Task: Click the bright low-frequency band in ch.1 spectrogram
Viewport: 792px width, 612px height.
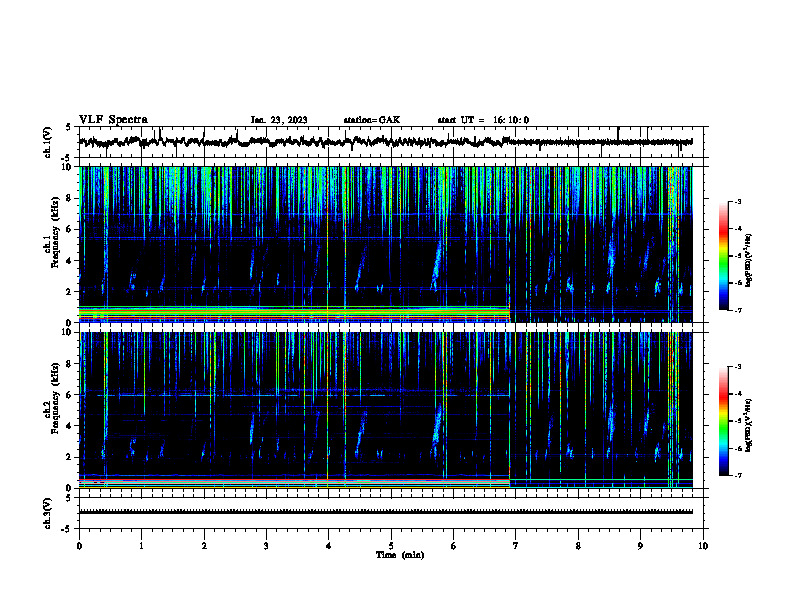Action: point(294,313)
